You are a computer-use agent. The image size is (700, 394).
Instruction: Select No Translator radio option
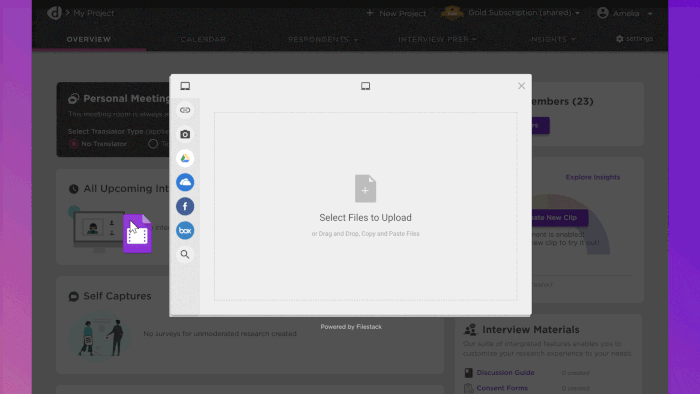click(x=74, y=144)
